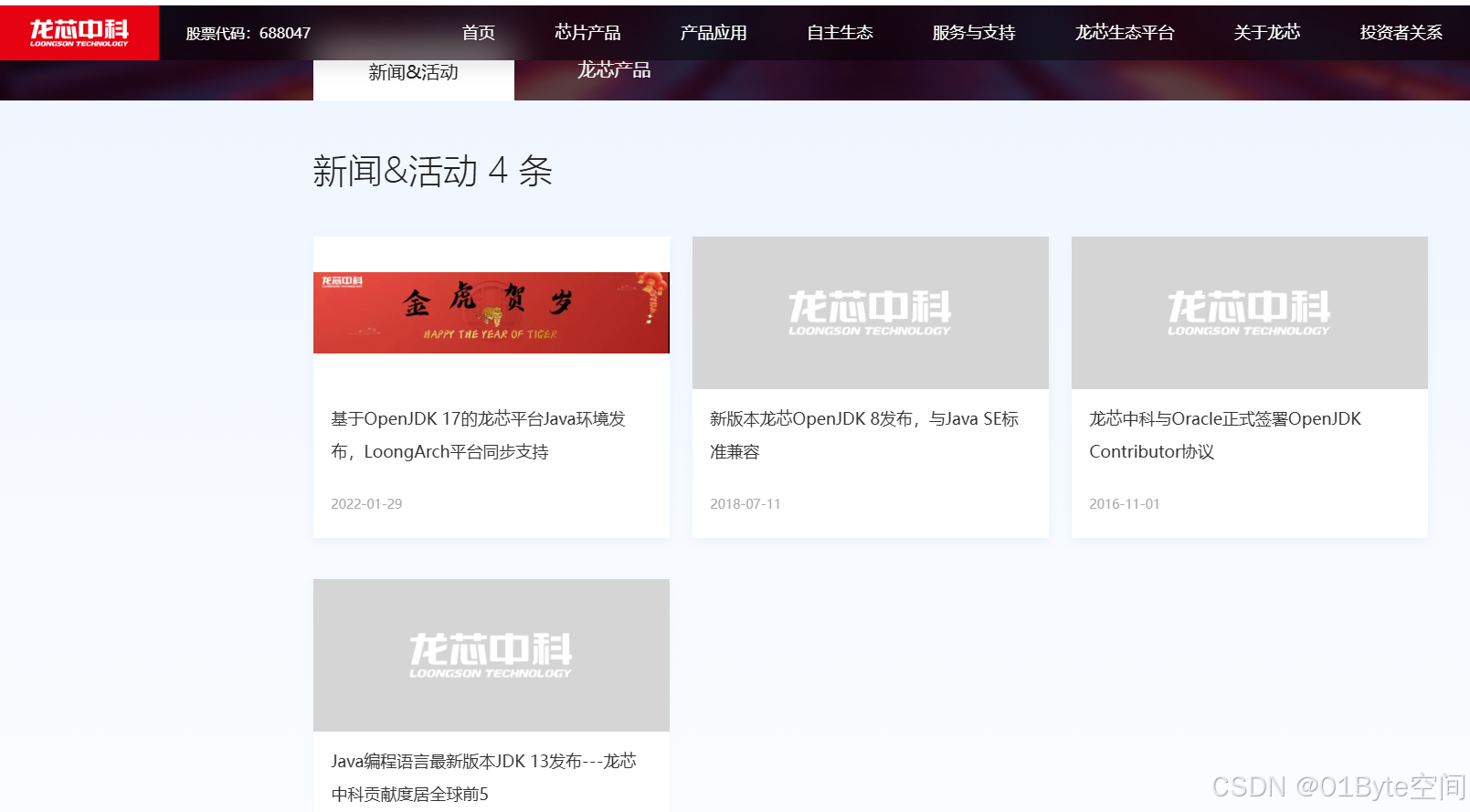Click the 股票代码: 688047 text

(249, 33)
